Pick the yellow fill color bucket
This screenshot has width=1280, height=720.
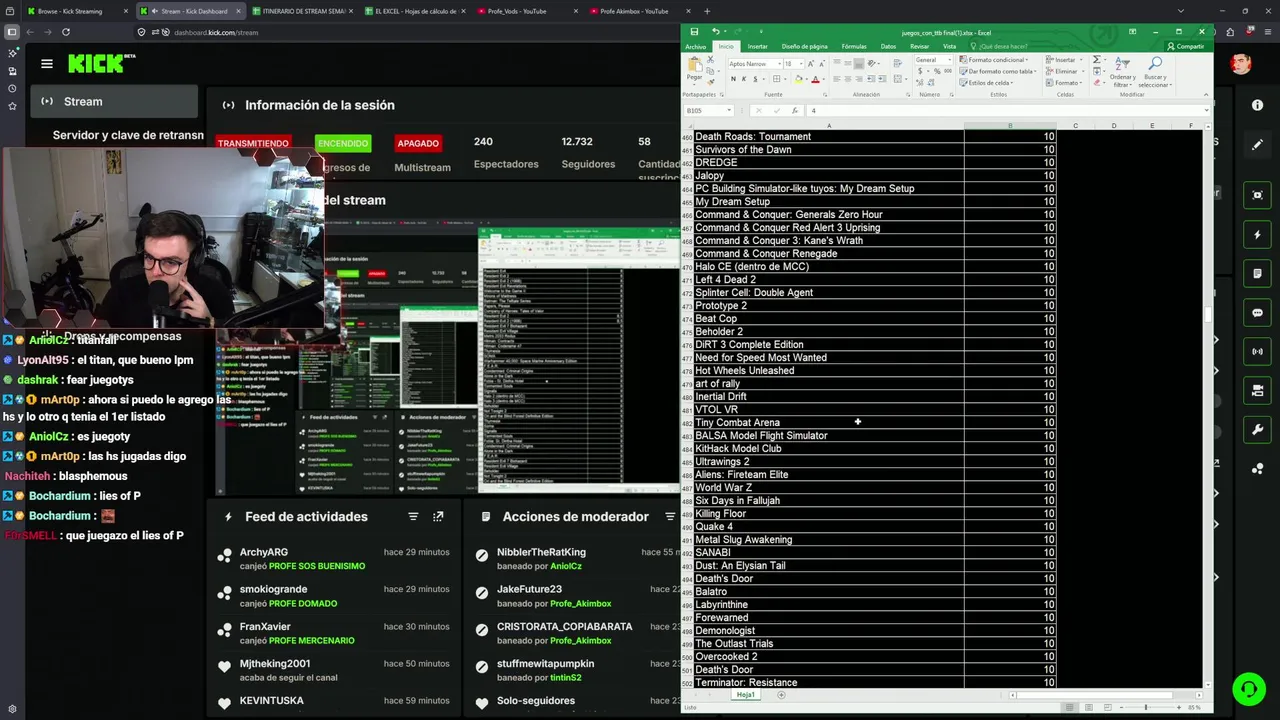click(x=798, y=79)
